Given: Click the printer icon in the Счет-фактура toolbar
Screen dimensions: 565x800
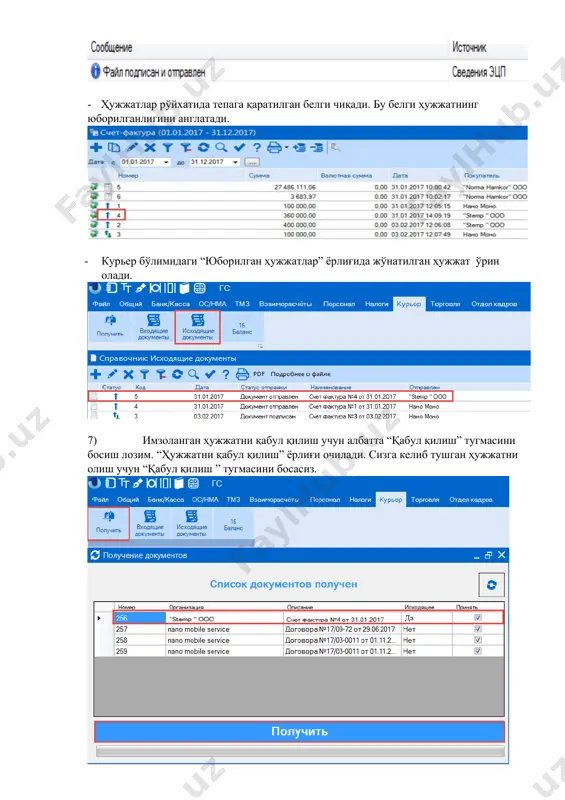Looking at the screenshot, I should coord(274,147).
